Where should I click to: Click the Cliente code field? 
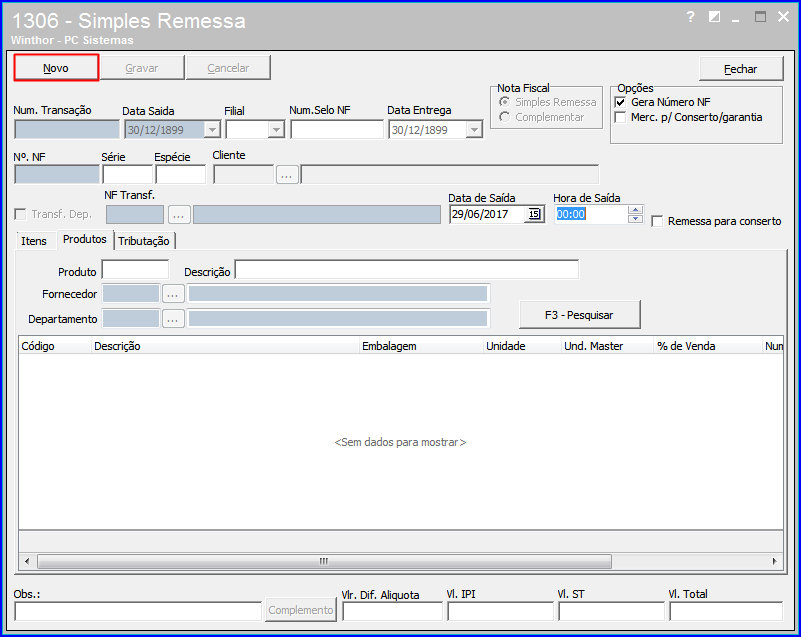[244, 175]
